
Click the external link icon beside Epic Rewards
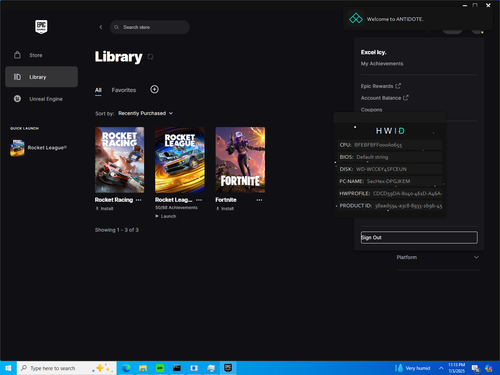tap(398, 86)
